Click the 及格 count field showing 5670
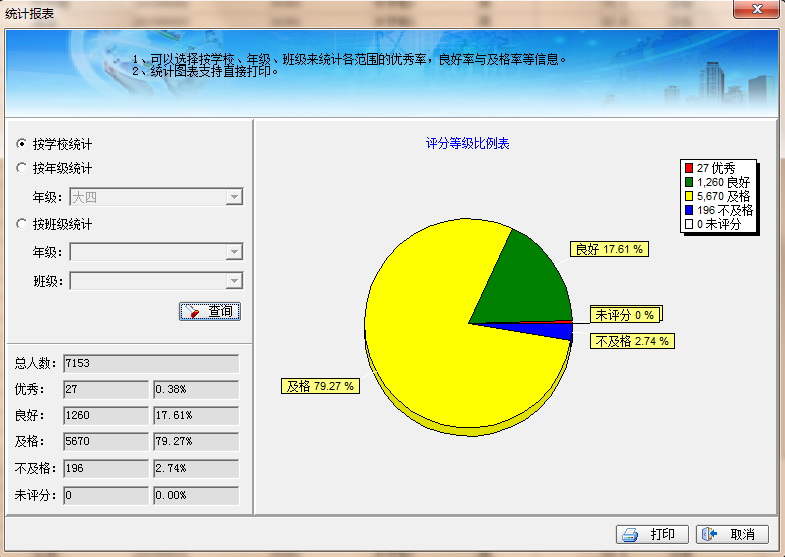Screen dimensions: 785x557 click(x=106, y=441)
